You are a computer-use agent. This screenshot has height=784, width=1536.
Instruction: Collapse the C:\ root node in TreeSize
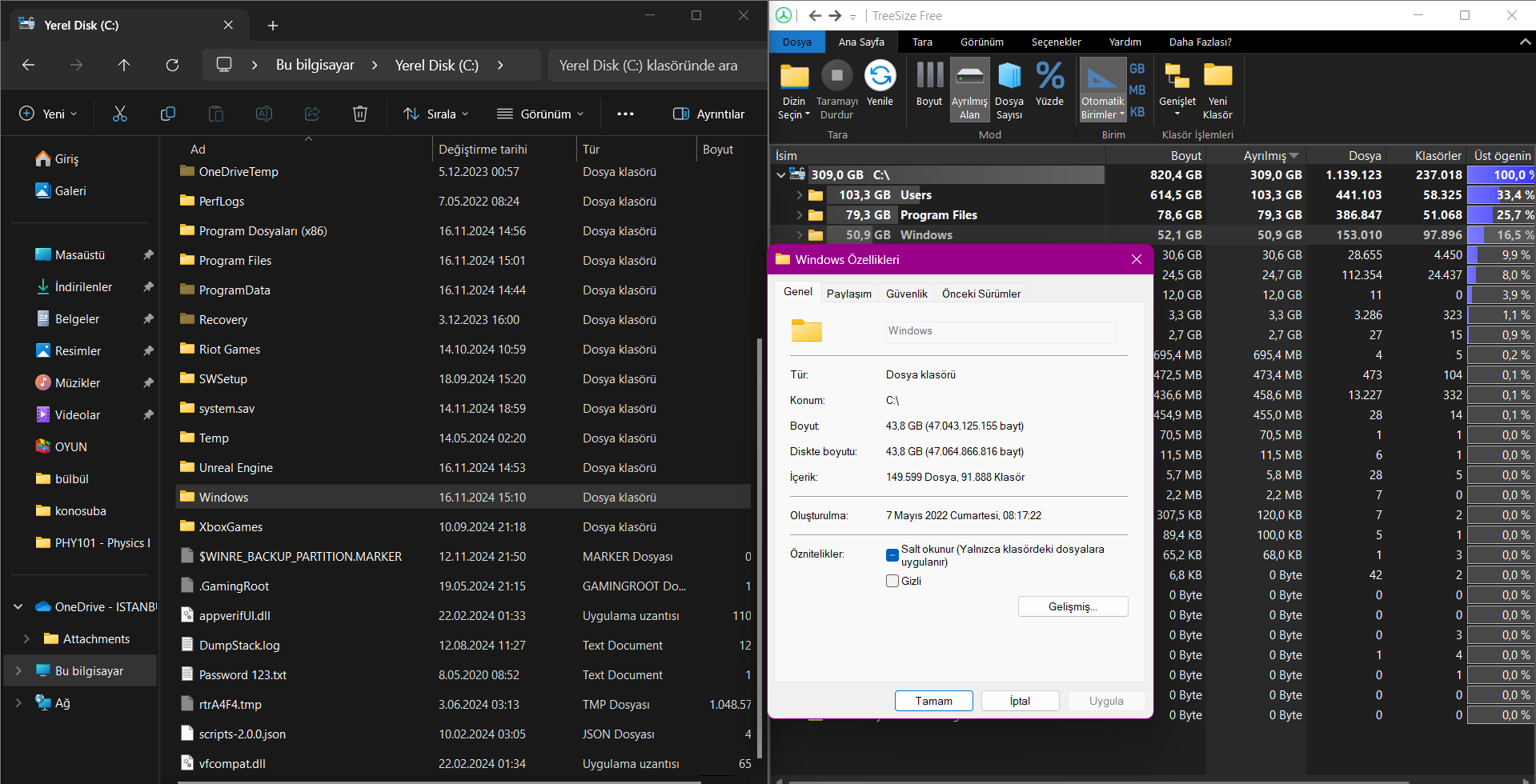(x=781, y=174)
